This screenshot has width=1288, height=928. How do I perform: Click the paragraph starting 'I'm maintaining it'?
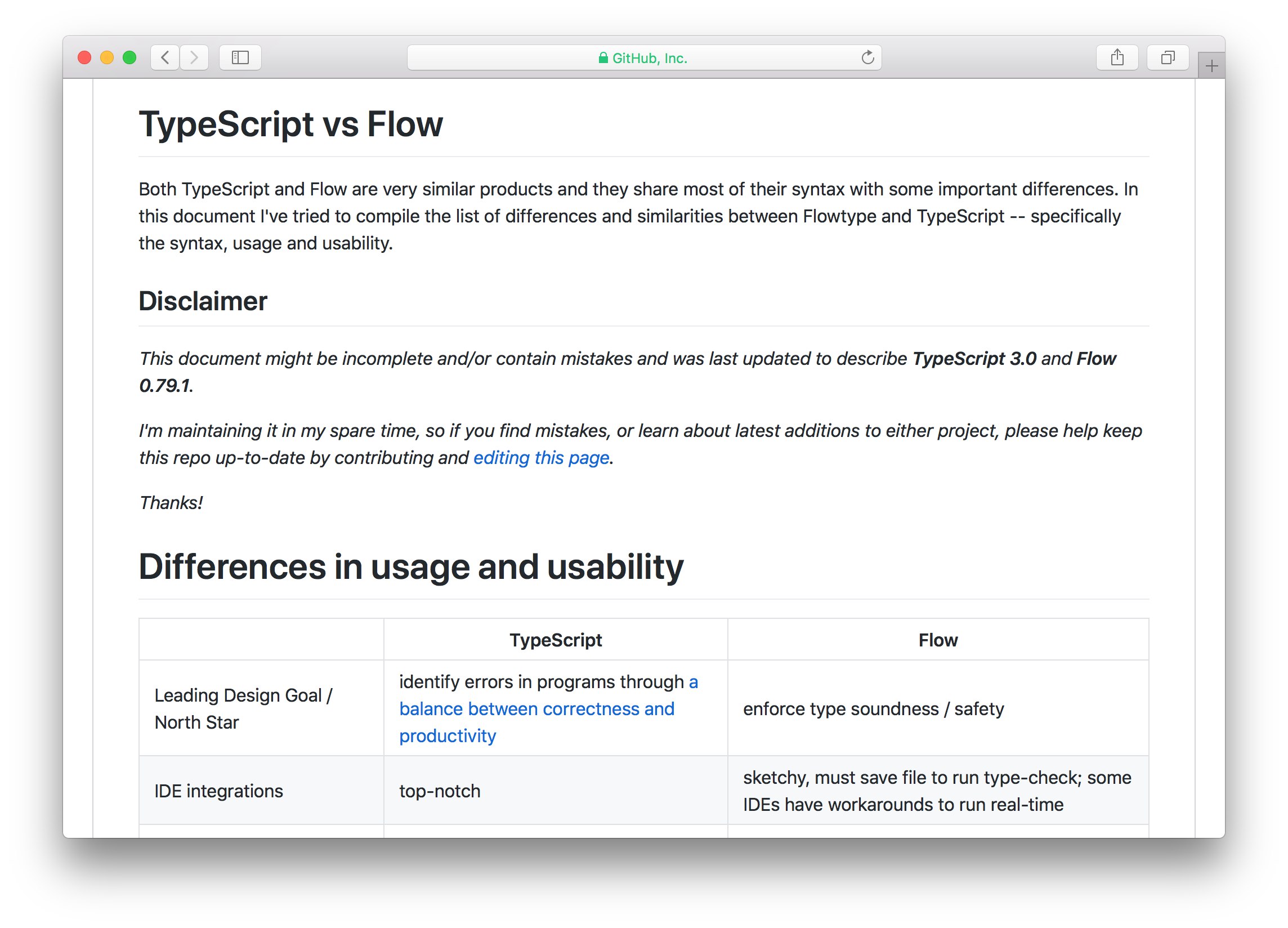(x=641, y=444)
